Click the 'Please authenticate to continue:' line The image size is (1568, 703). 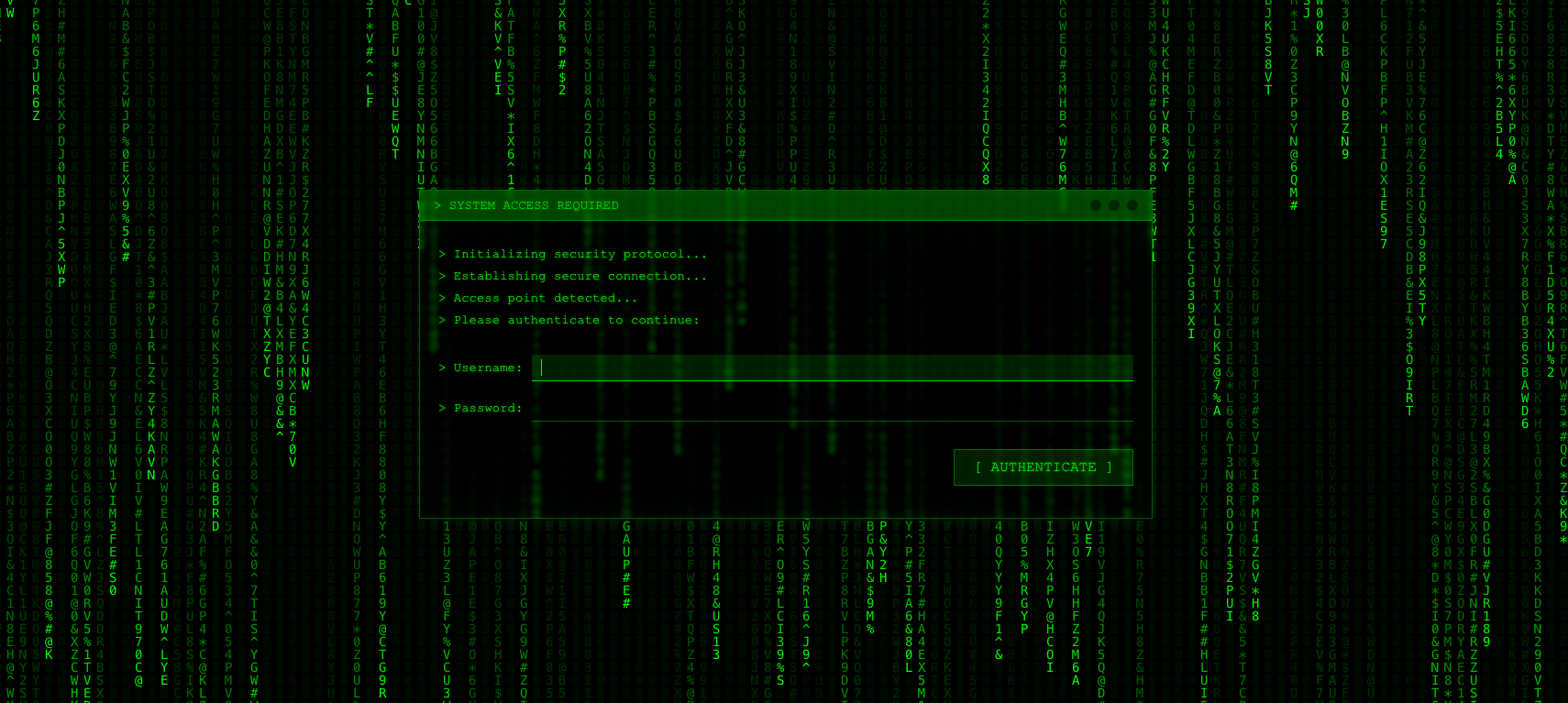576,321
